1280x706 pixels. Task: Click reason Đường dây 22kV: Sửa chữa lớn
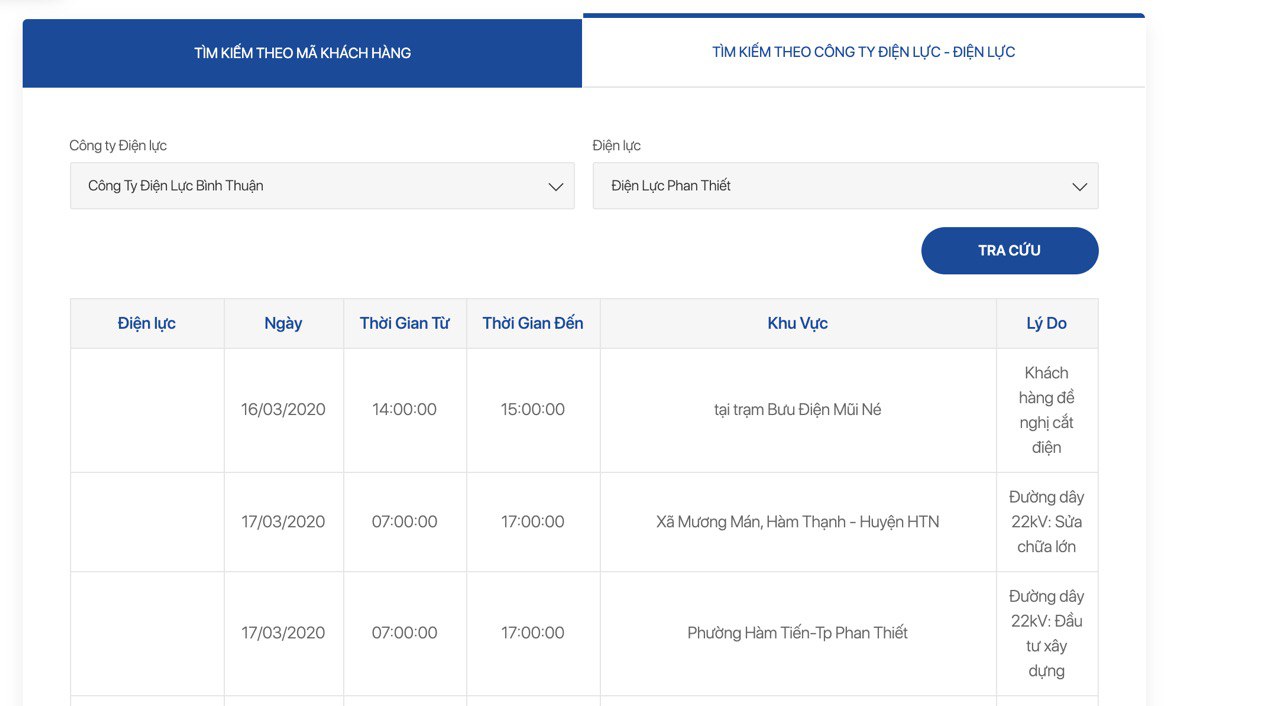tap(1047, 522)
